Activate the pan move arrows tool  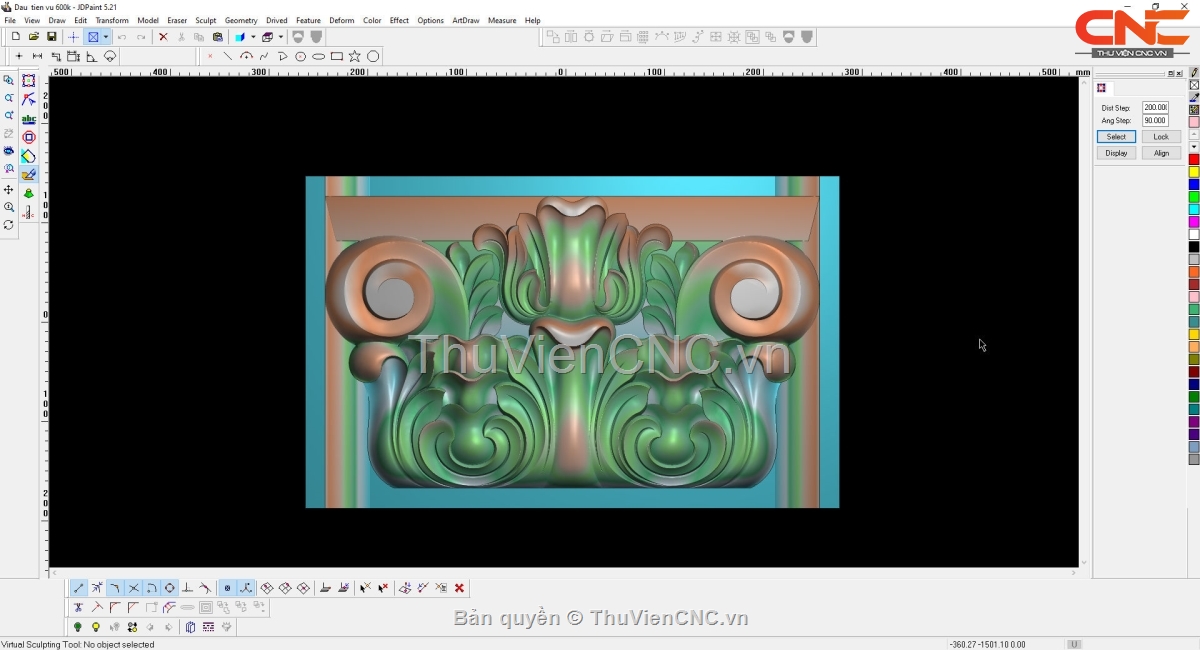[9, 190]
